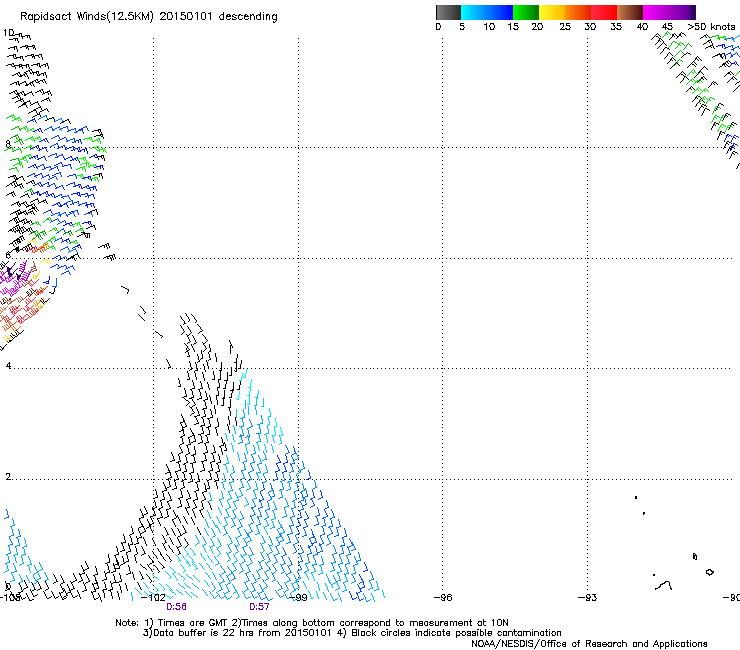The width and height of the screenshot is (740, 650).
Task: Click the latitude '8' axis label
Action: point(8,144)
